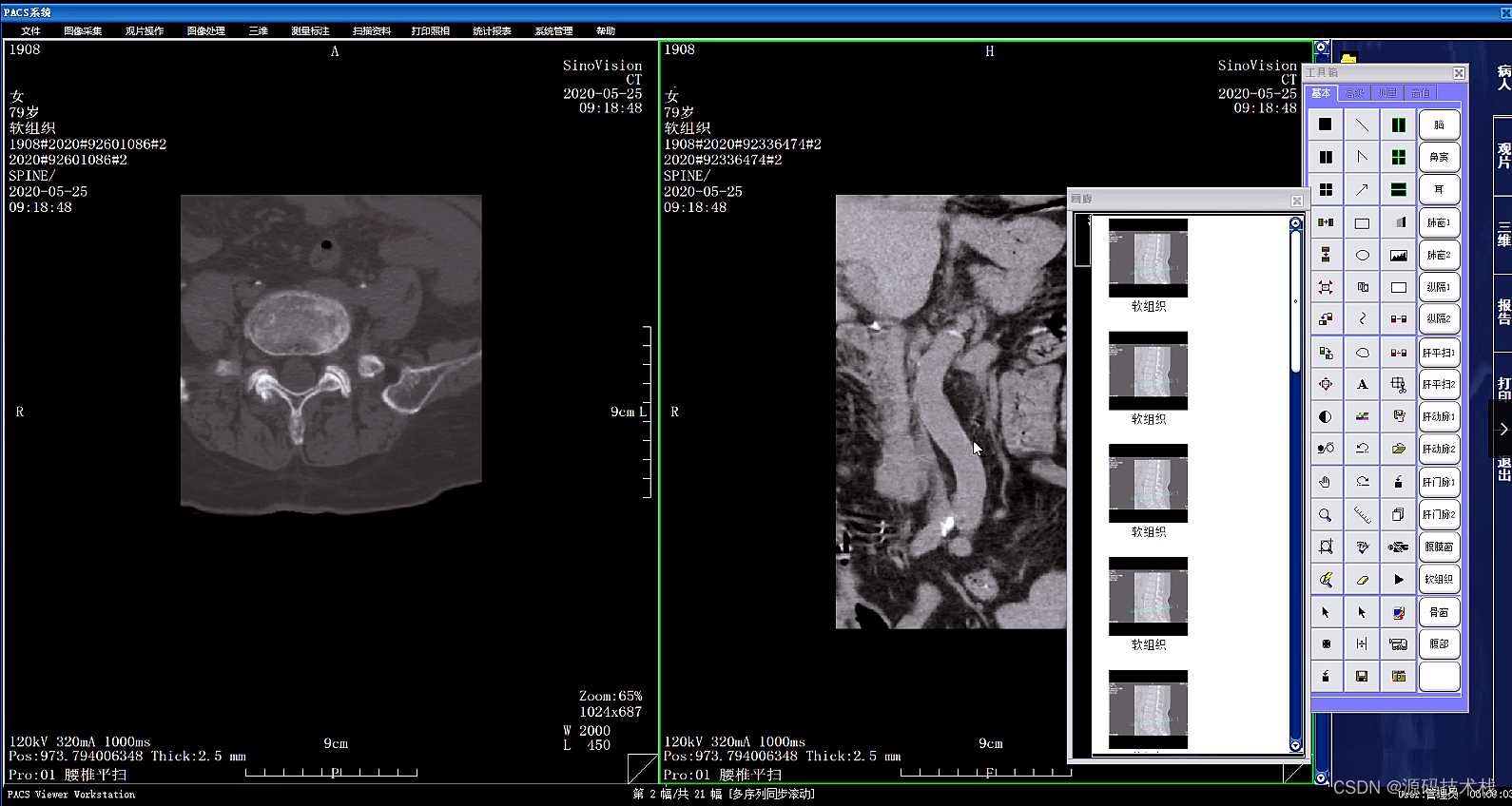The width and height of the screenshot is (1512, 806).
Task: Select the single-pane layout icon in toolbox
Action: pos(1326,125)
